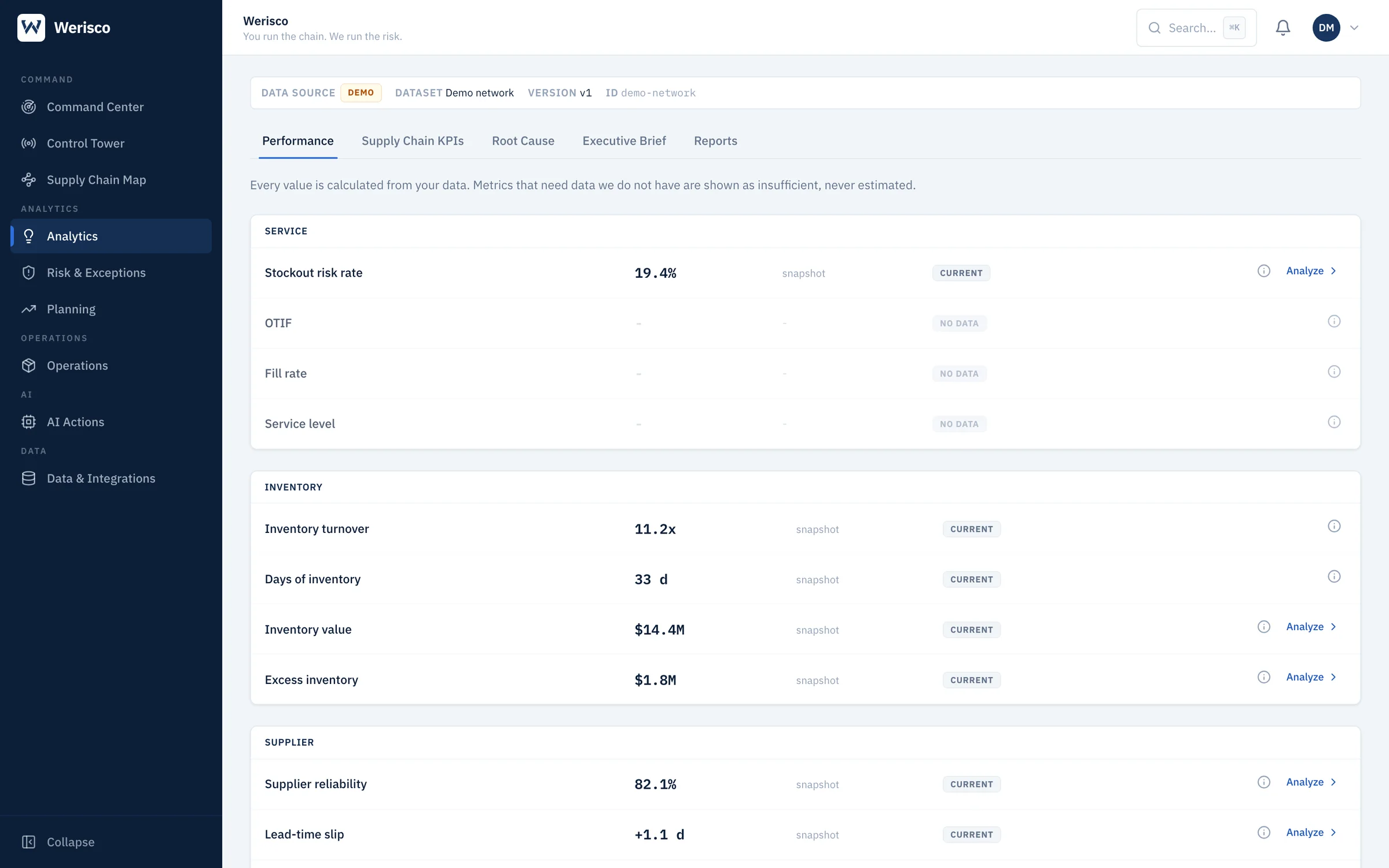Show info for Fill rate

tap(1334, 372)
